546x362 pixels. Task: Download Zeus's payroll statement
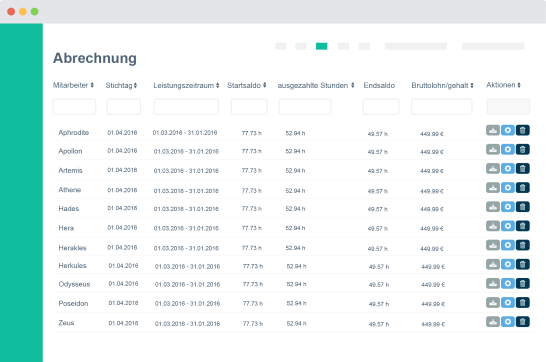click(493, 322)
